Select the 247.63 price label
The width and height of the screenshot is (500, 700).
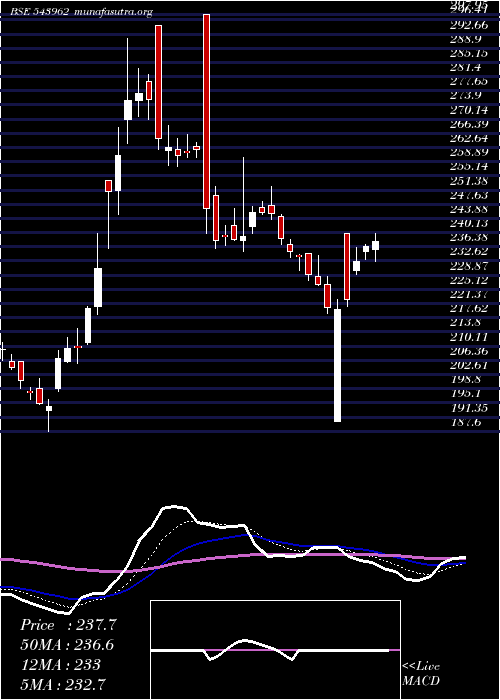coord(469,195)
